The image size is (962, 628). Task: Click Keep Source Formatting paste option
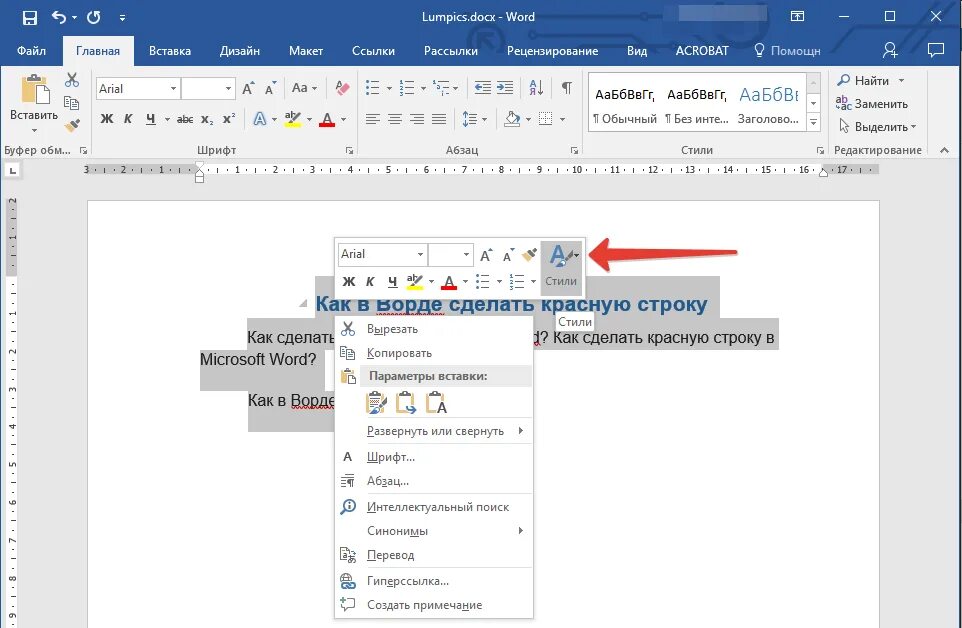point(376,403)
